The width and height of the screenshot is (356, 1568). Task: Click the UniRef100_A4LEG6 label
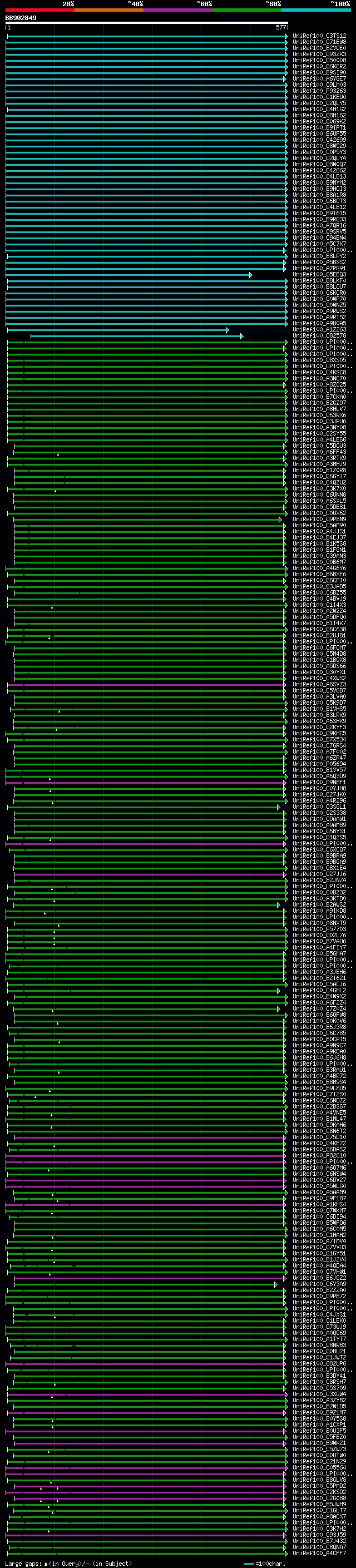point(319,439)
